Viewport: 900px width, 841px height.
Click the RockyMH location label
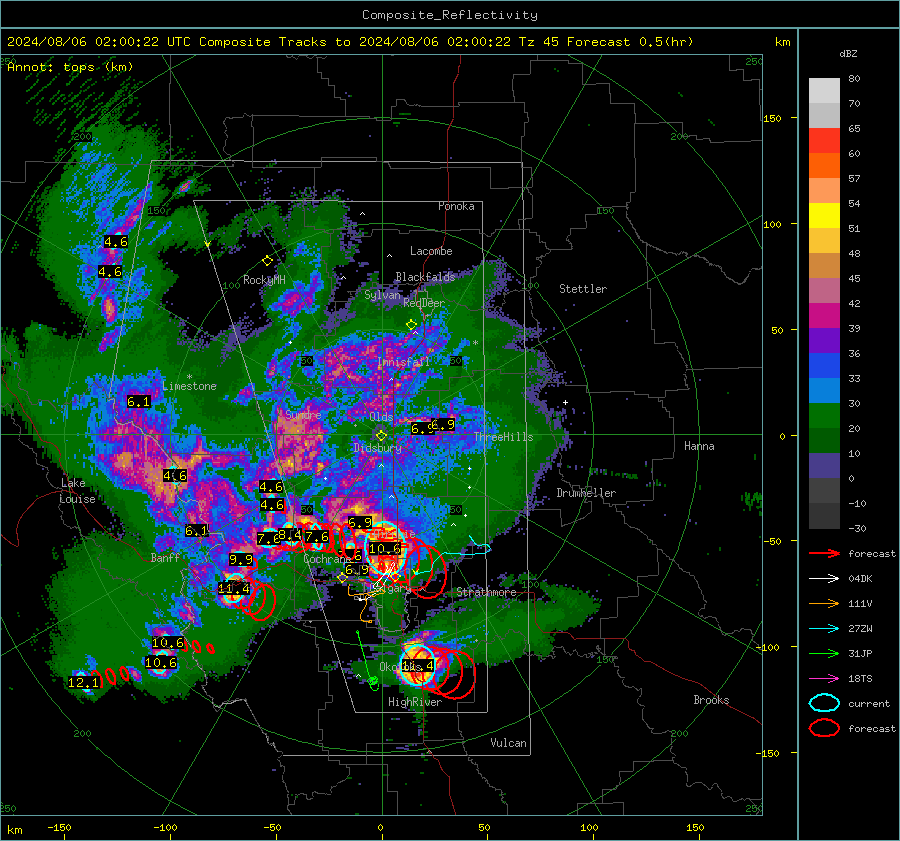point(264,280)
